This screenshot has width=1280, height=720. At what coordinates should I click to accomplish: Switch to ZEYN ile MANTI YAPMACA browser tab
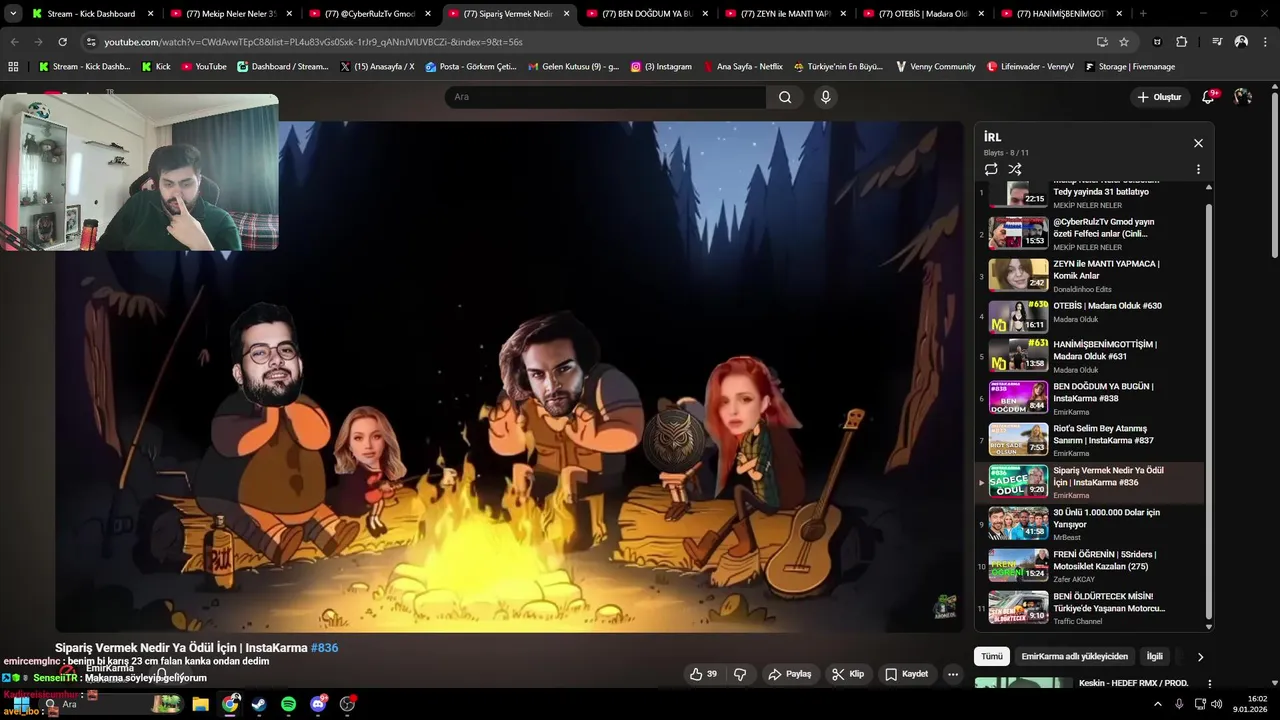(x=784, y=14)
